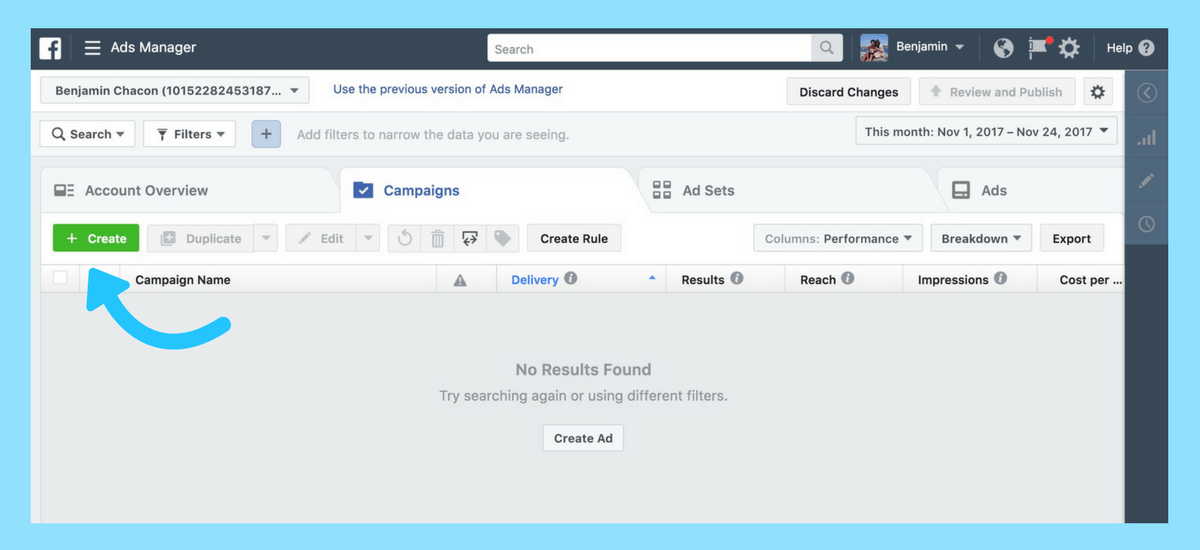Screen dimensions: 1200x550
Task: Open Use the previous version of Ads Manager link
Action: coord(448,89)
